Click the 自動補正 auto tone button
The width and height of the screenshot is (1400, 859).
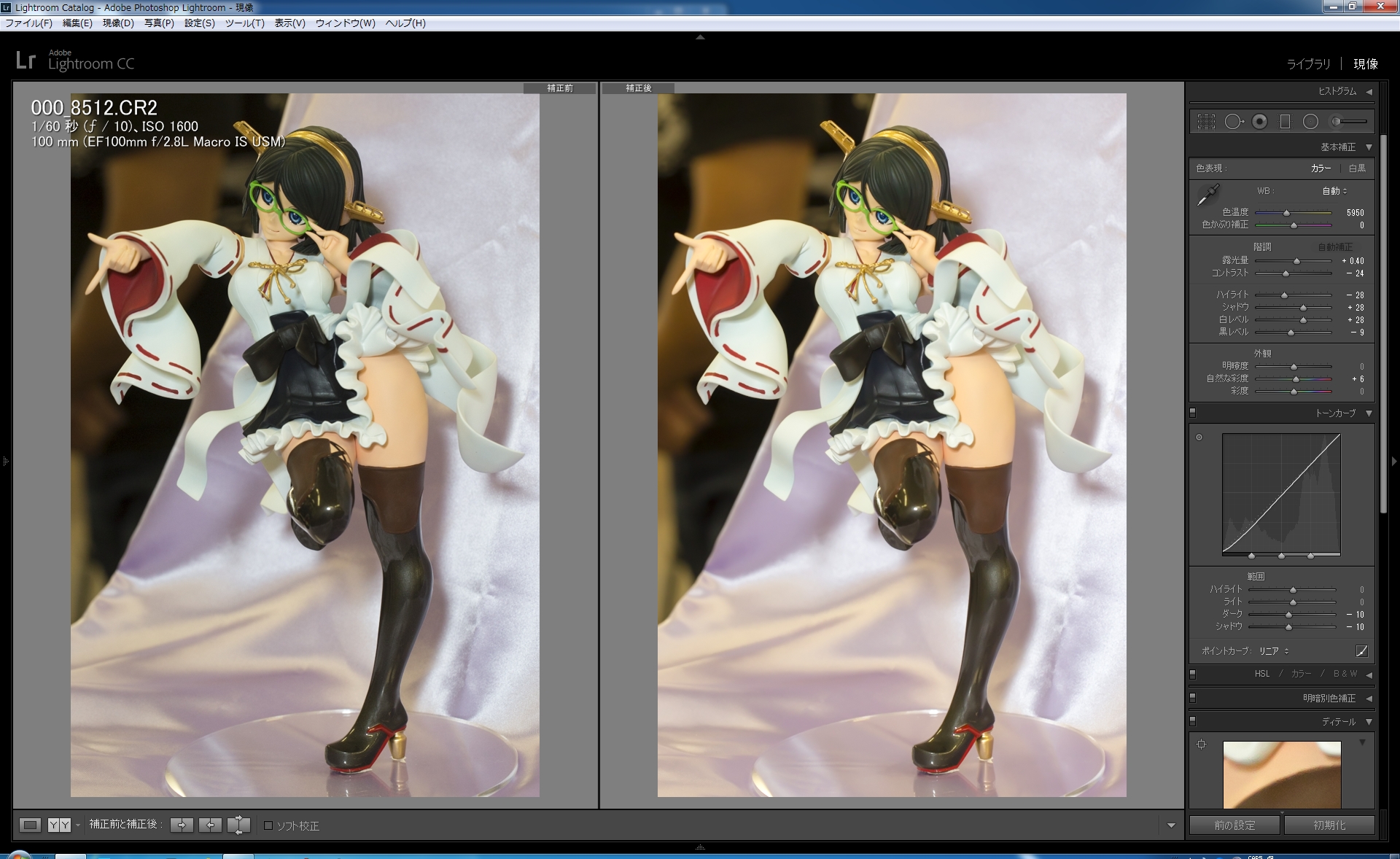coord(1335,247)
